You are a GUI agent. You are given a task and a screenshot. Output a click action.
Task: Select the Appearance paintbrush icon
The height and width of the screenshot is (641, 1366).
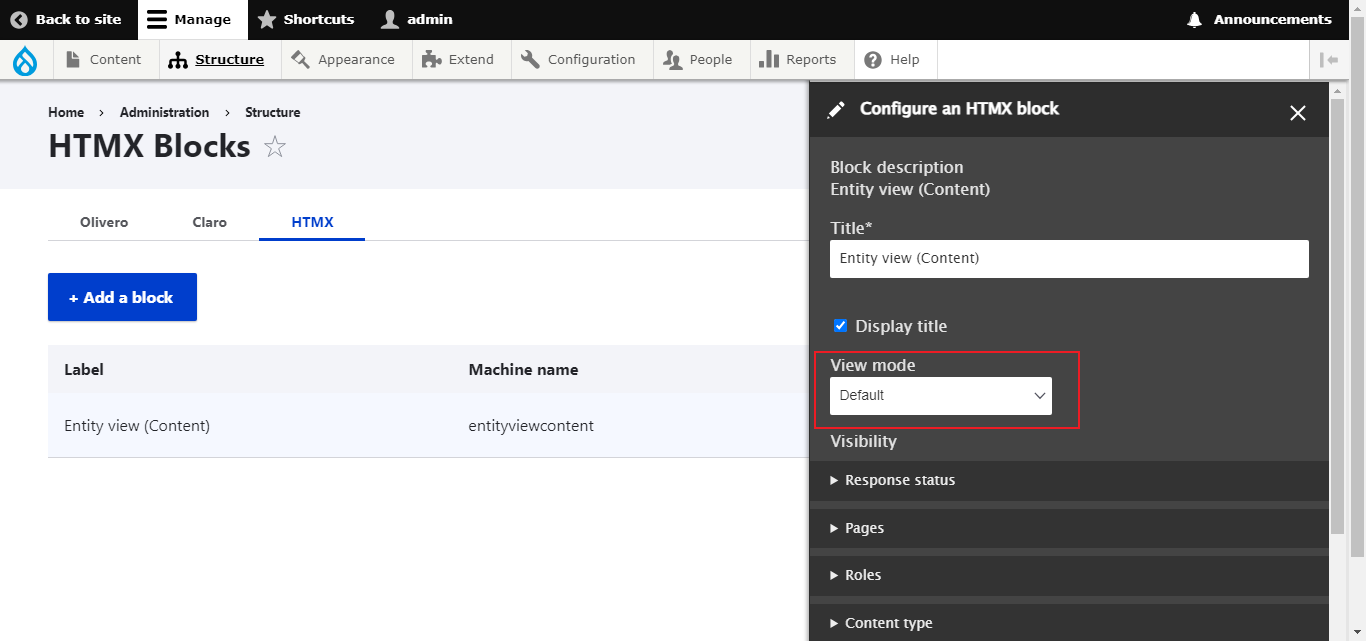(301, 59)
